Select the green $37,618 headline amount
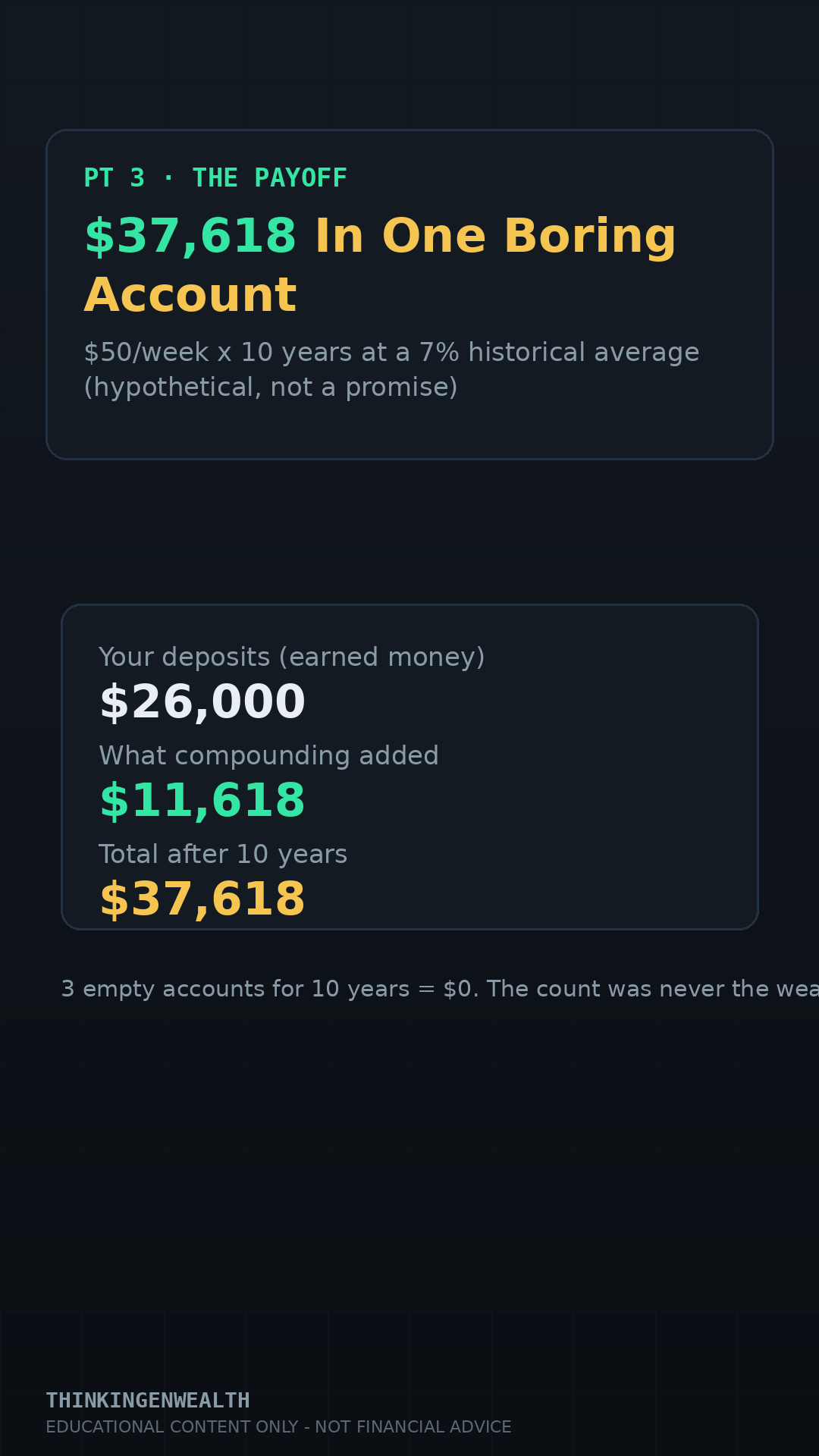819x1456 pixels. 190,236
